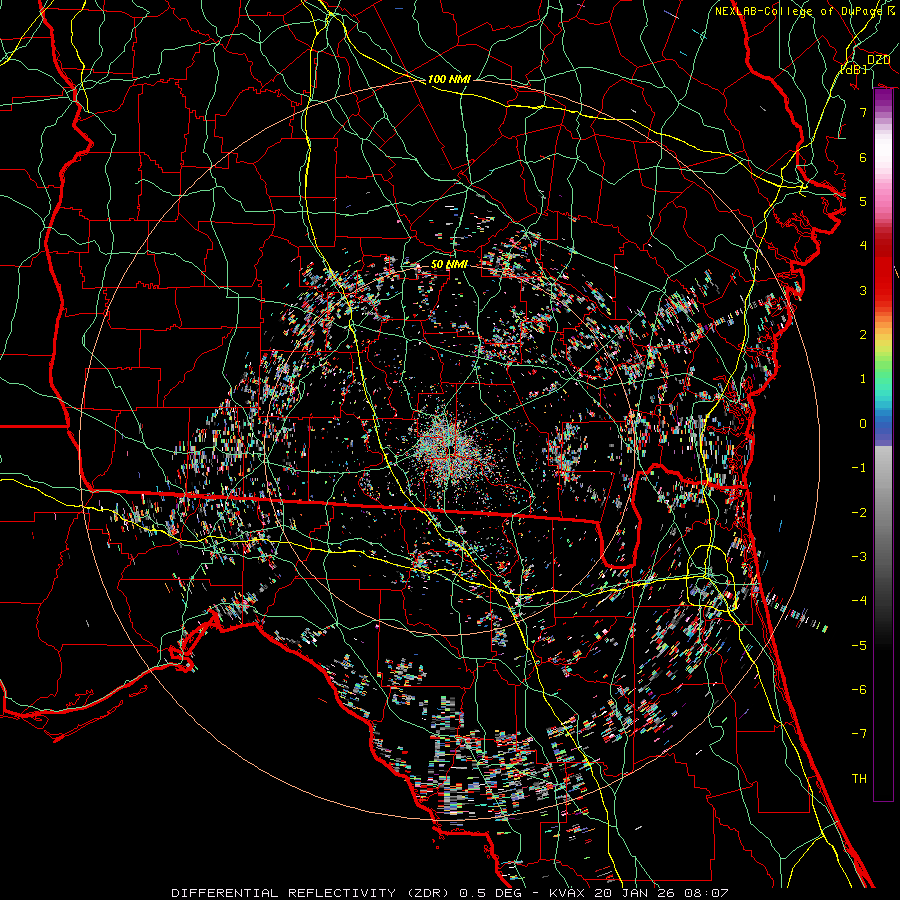The width and height of the screenshot is (900, 900).
Task: Click the "[dB]" unit label
Action: tap(854, 69)
